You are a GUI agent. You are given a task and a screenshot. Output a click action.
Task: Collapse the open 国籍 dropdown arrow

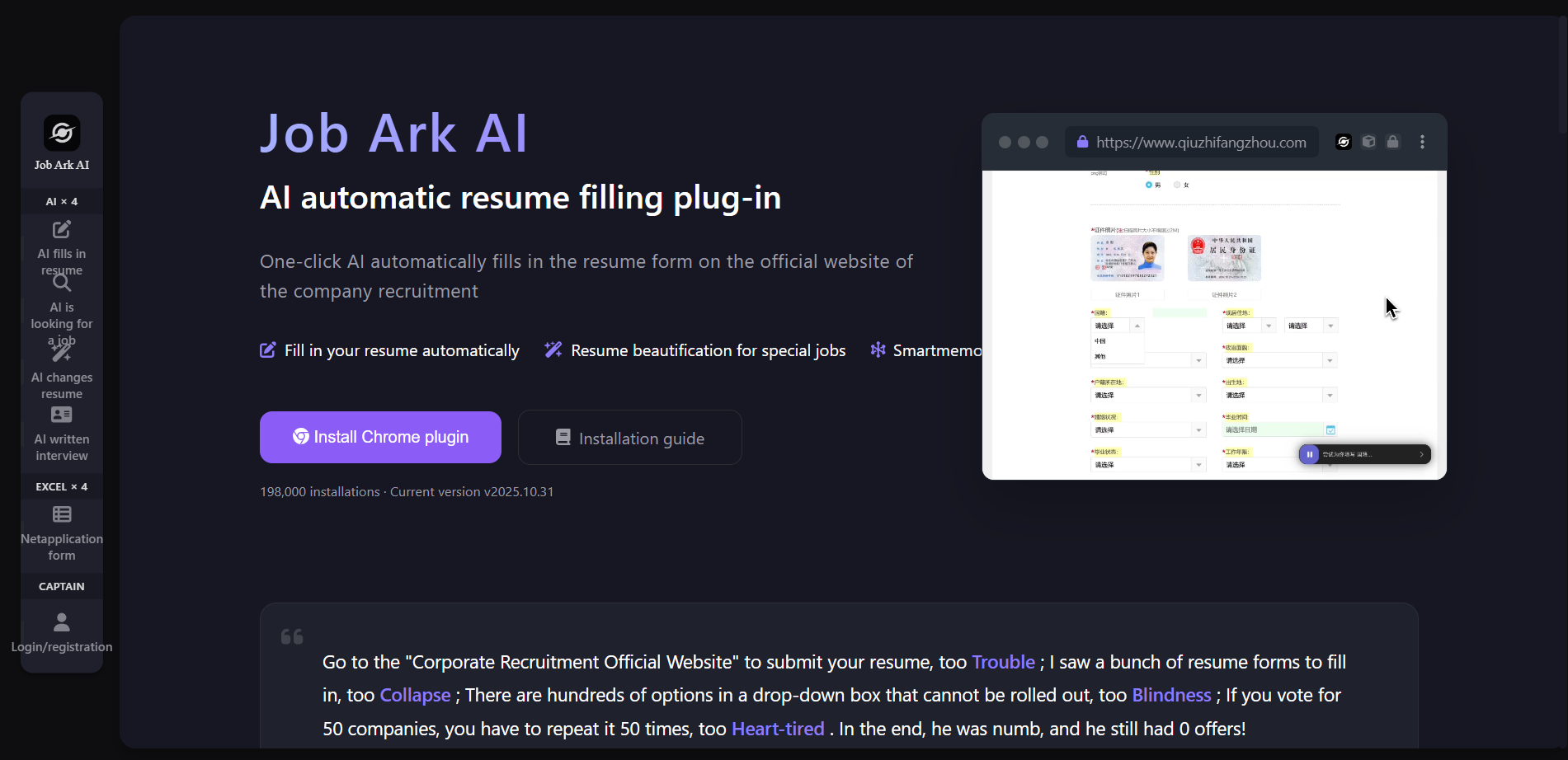tap(1137, 326)
